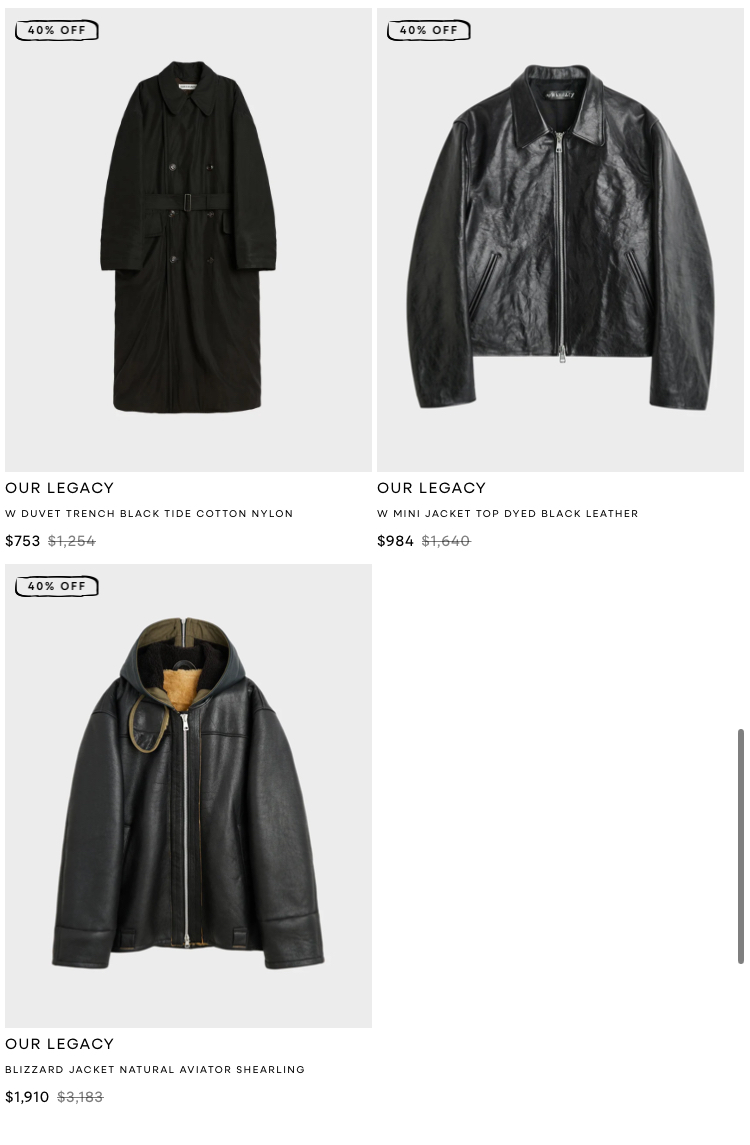The image size is (750, 1145).
Task: Click the 40% OFF badge on leather jacket
Action: click(429, 31)
